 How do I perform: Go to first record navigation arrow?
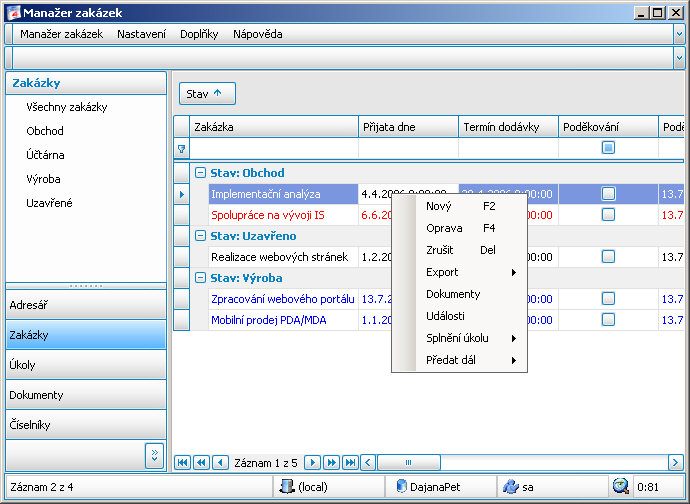[x=182, y=463]
